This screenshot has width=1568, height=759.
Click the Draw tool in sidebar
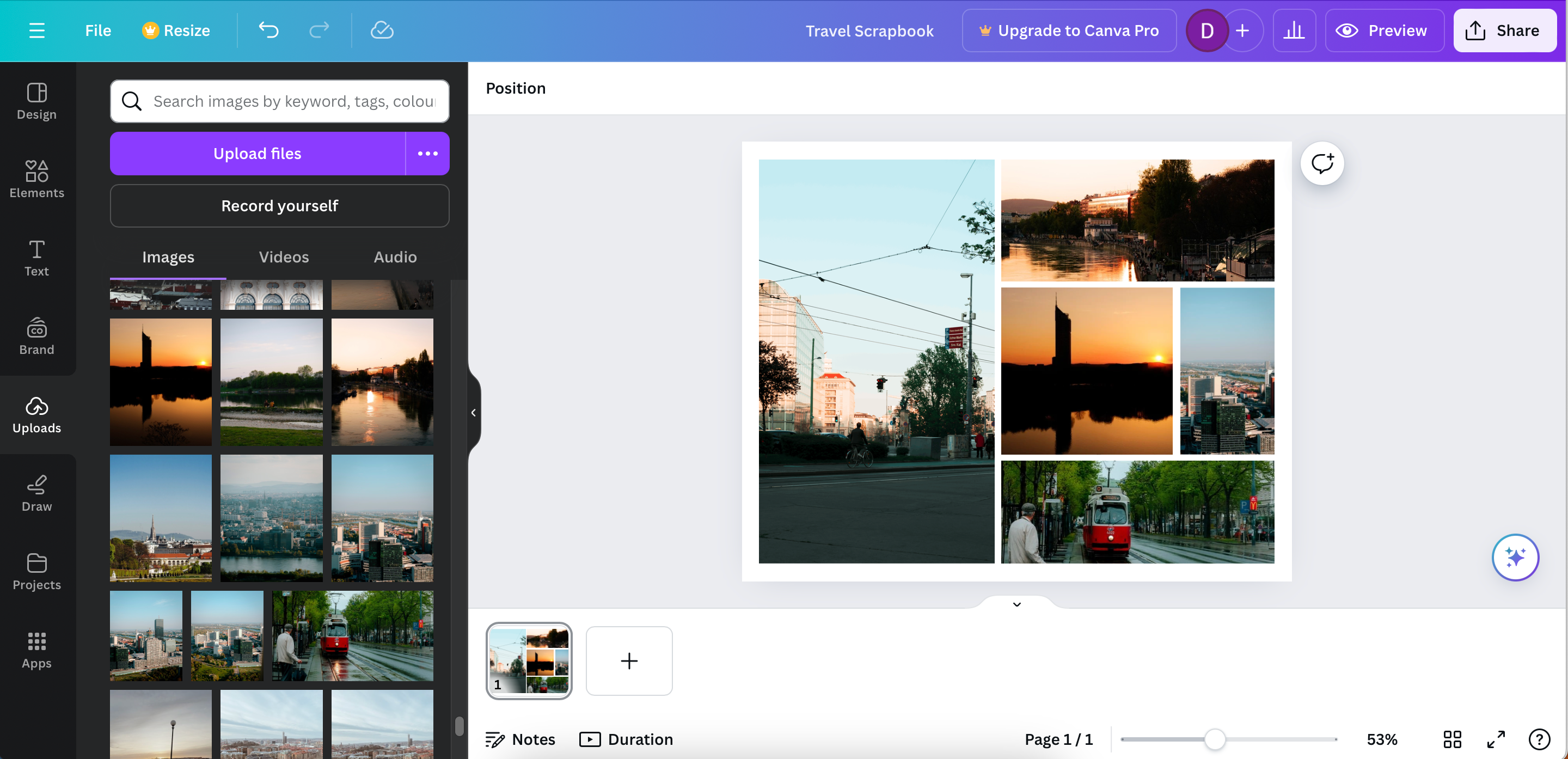[x=36, y=491]
